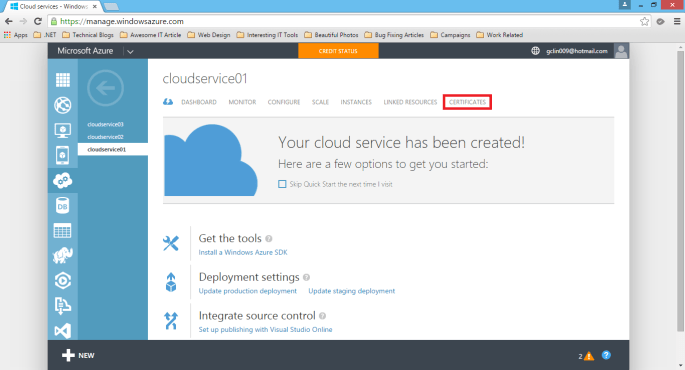Open Set up publishing with Visual Studio Online
This screenshot has height=370, width=685.
[265, 329]
